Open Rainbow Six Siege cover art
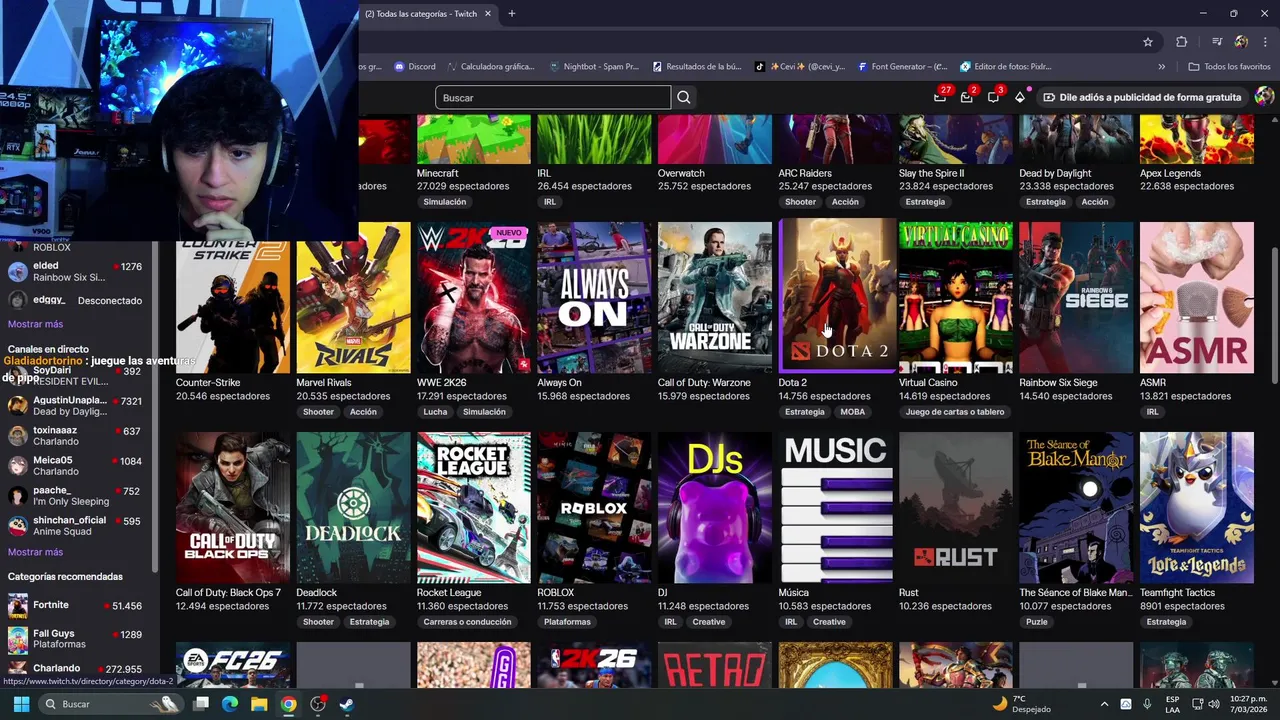 pos(1076,297)
